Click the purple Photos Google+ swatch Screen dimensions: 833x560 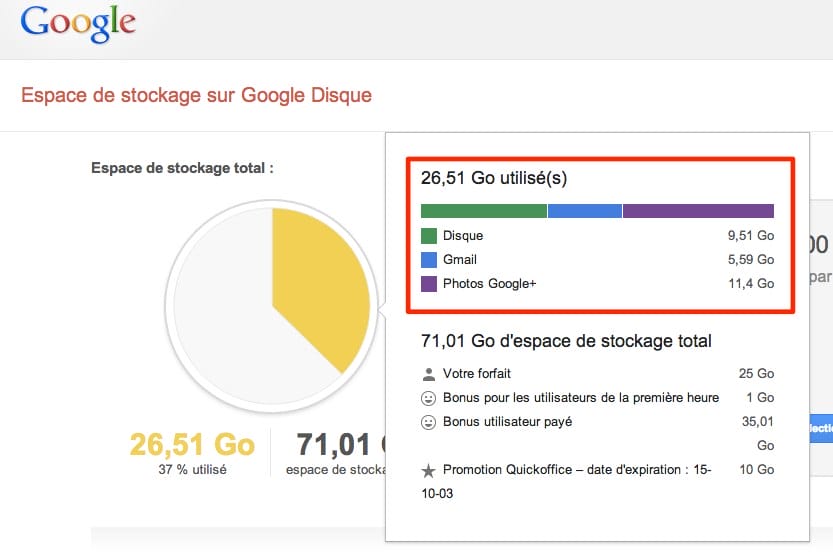pyautogui.click(x=429, y=284)
